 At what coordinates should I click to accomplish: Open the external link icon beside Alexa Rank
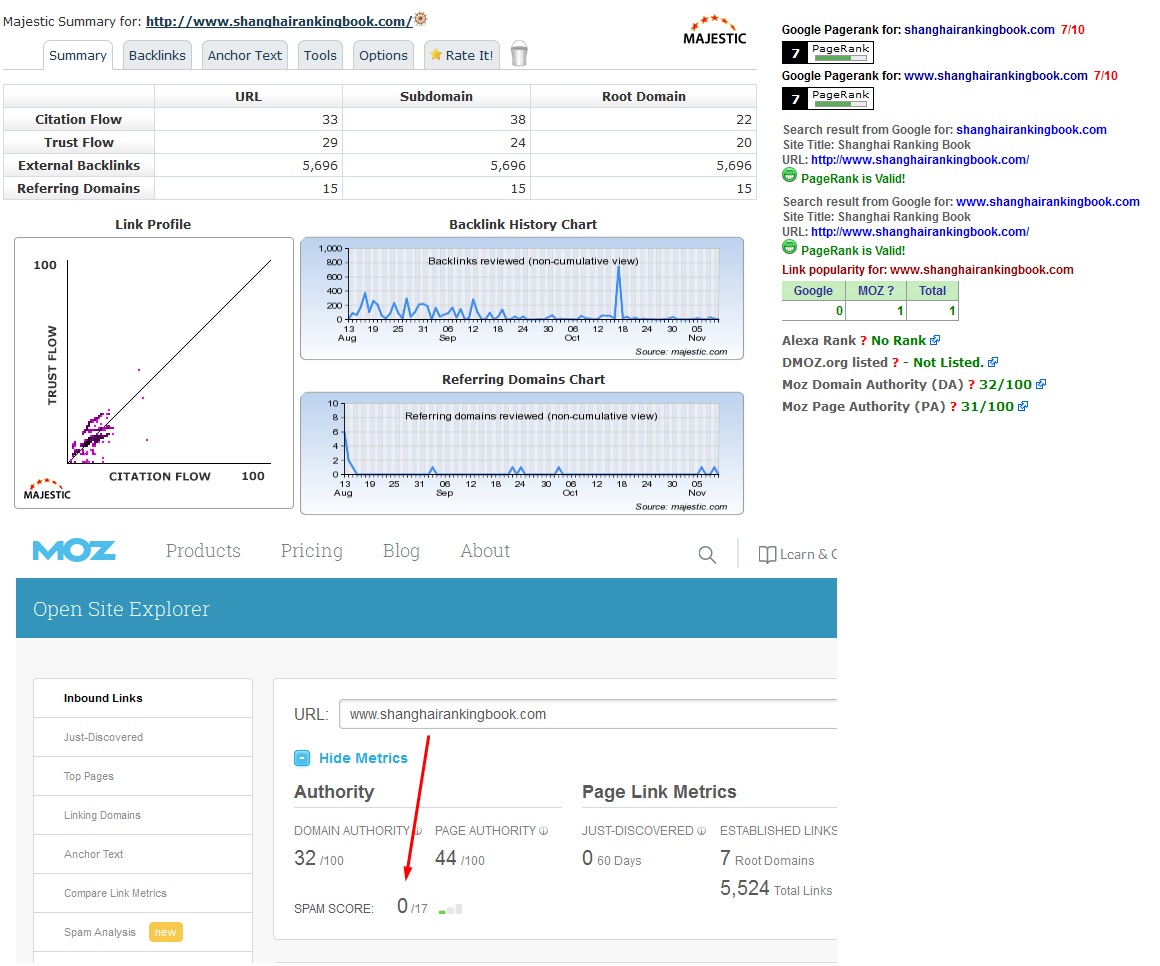(935, 341)
